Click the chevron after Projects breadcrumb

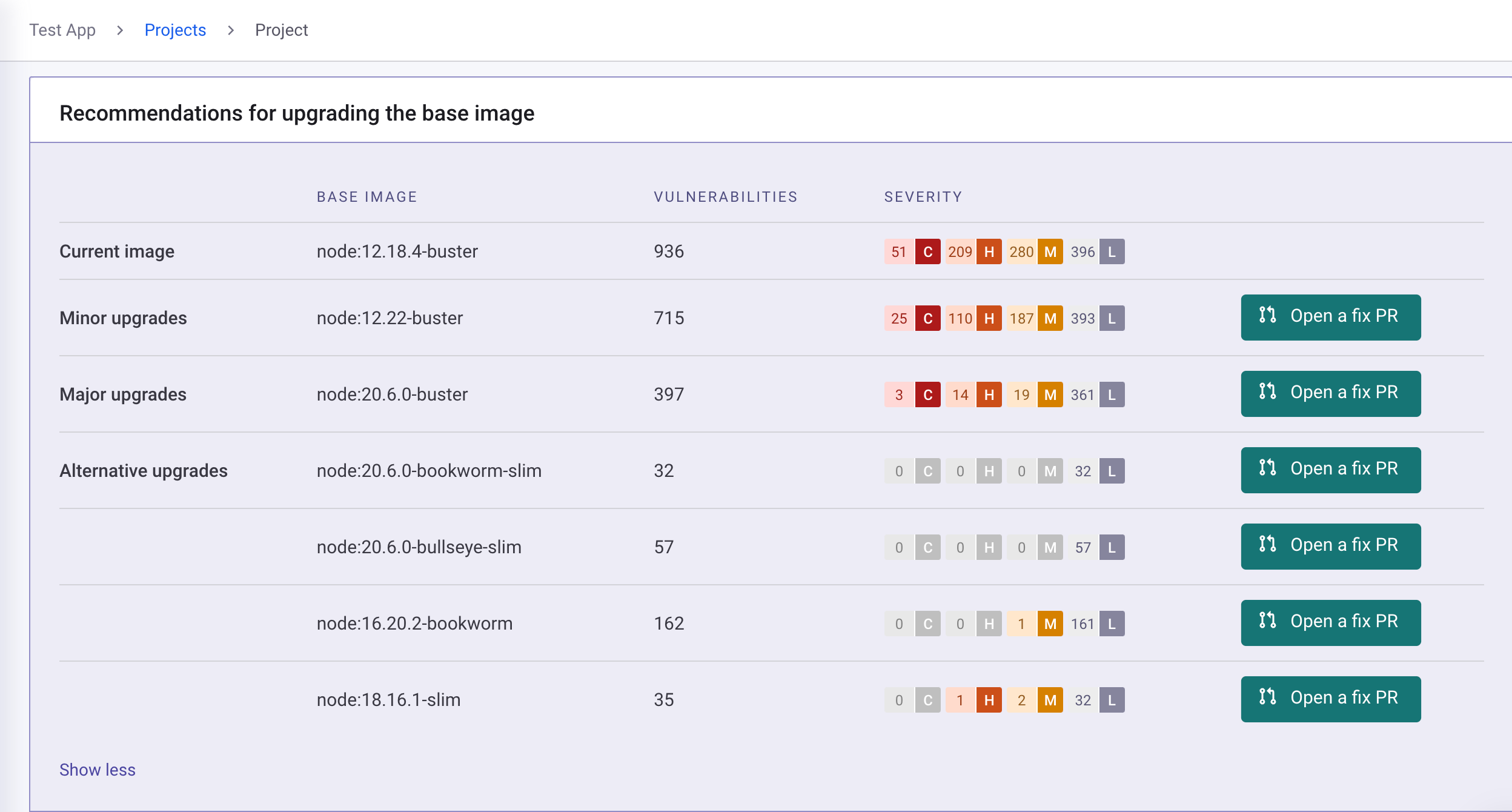pyautogui.click(x=231, y=30)
